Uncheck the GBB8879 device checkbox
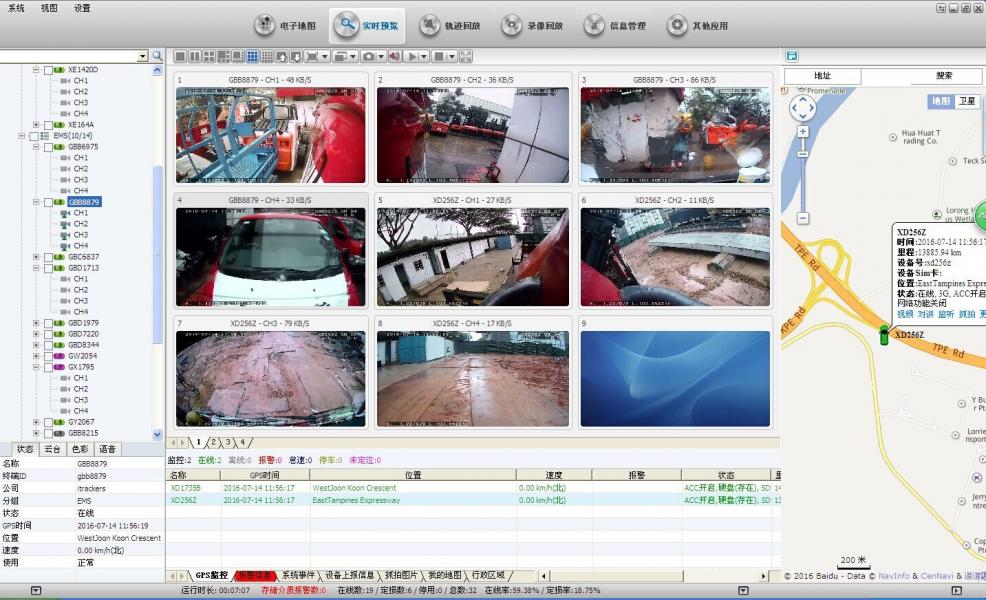This screenshot has height=600, width=986. tap(48, 201)
